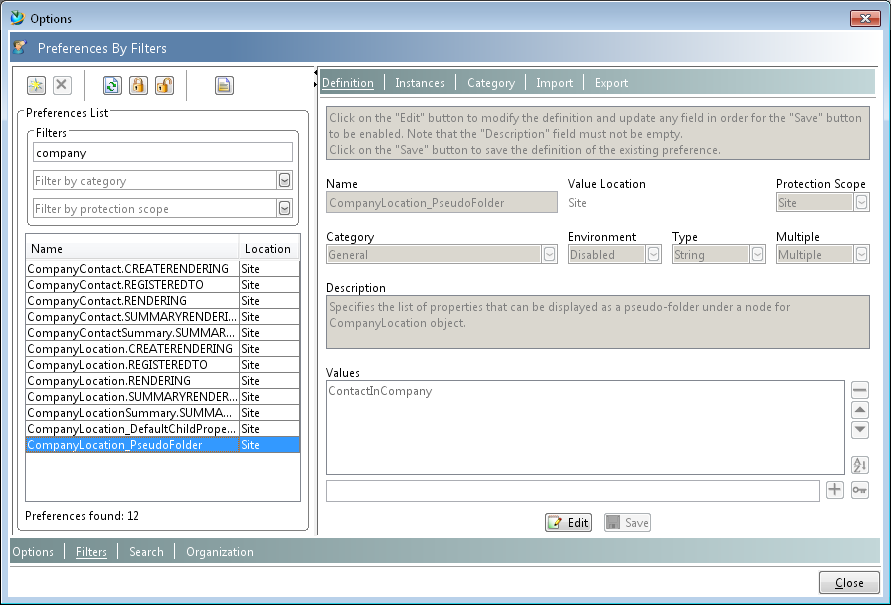Click the Close button
The image size is (891, 605).
point(849,583)
